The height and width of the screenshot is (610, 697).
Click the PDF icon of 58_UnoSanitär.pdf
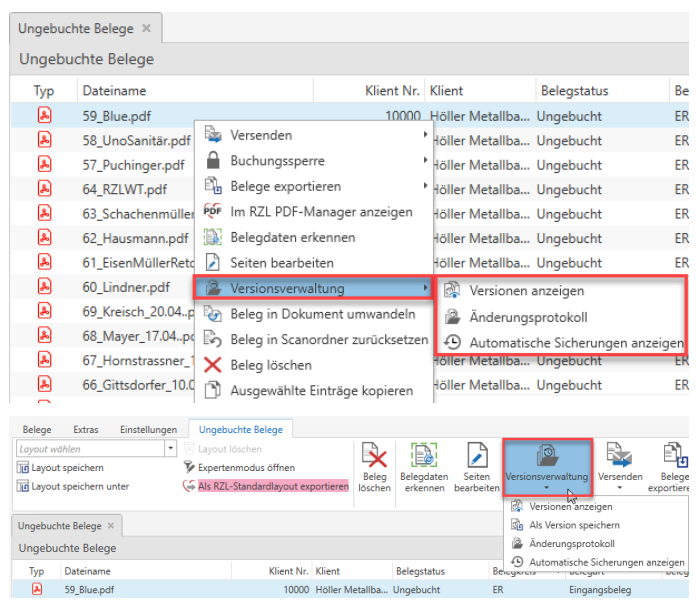(44, 140)
